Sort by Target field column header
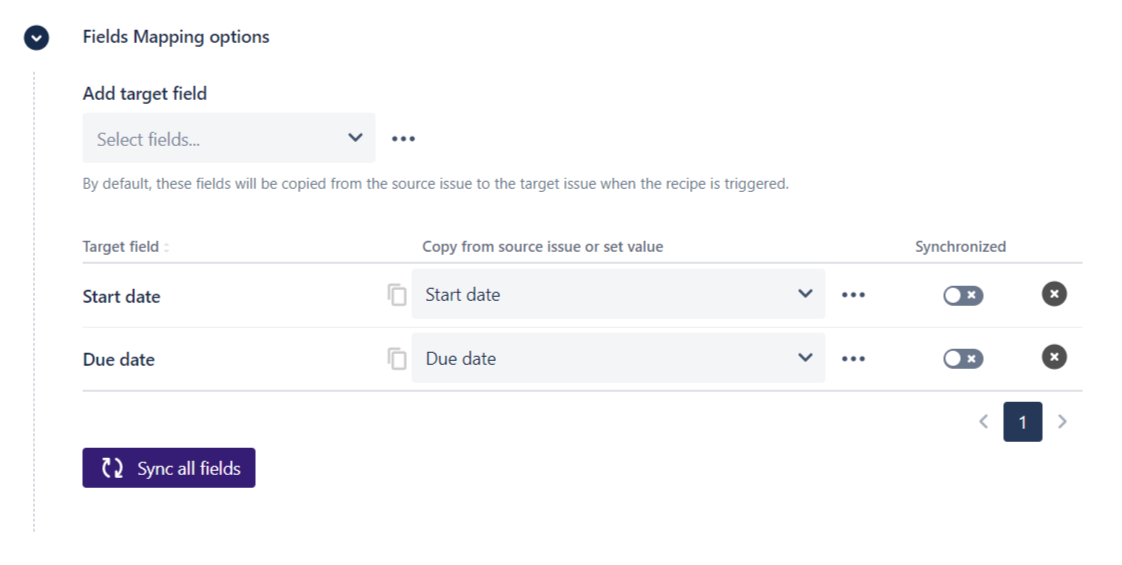 125,247
